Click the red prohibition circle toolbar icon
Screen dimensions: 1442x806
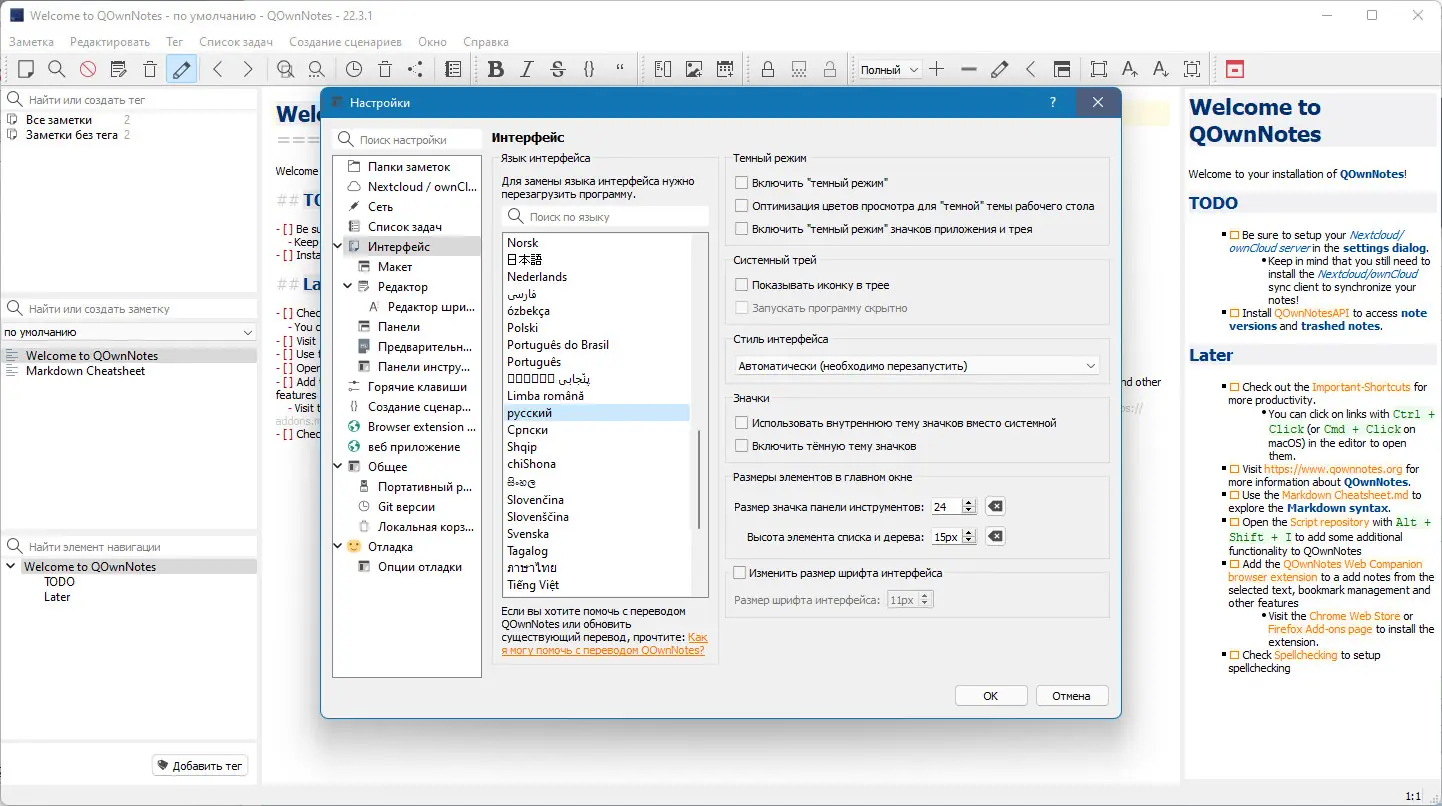pos(88,69)
